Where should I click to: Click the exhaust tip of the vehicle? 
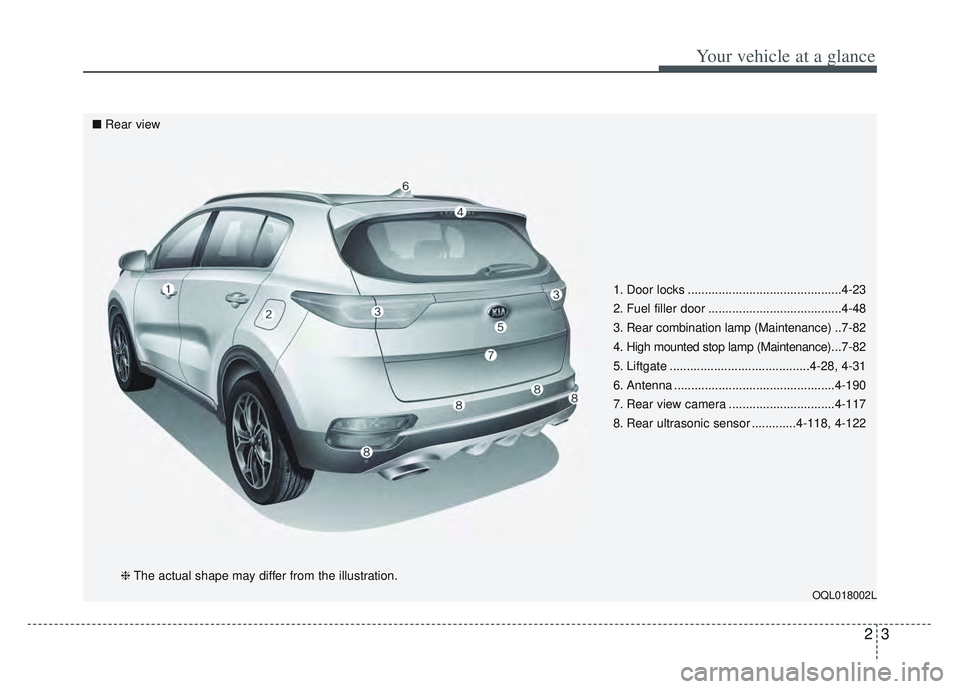pos(407,471)
